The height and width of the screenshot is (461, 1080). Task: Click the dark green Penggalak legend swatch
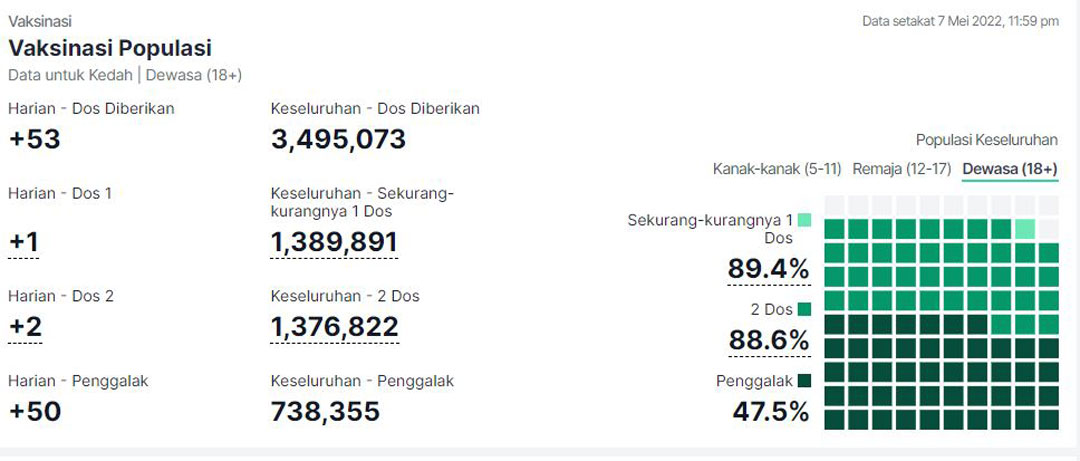pos(804,380)
